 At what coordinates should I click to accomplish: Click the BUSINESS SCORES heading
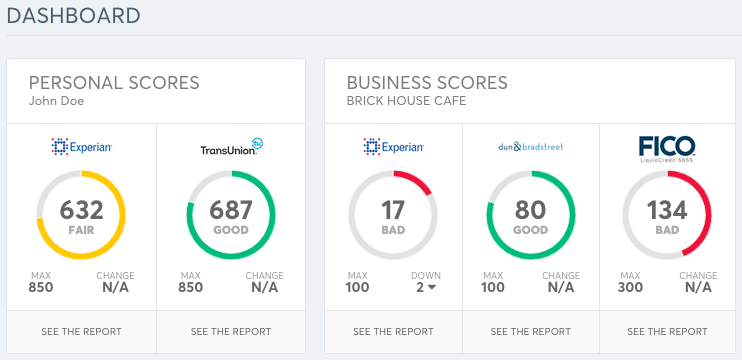point(427,83)
